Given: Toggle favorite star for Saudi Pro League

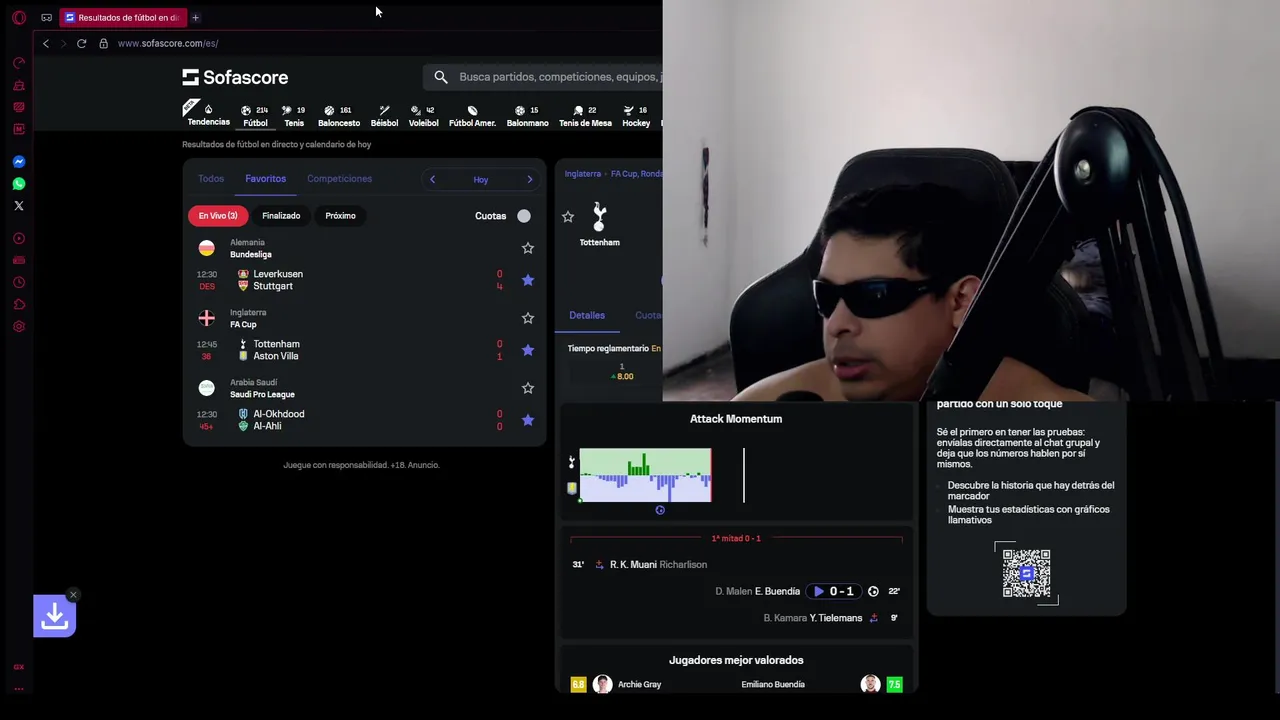Looking at the screenshot, I should pyautogui.click(x=528, y=388).
